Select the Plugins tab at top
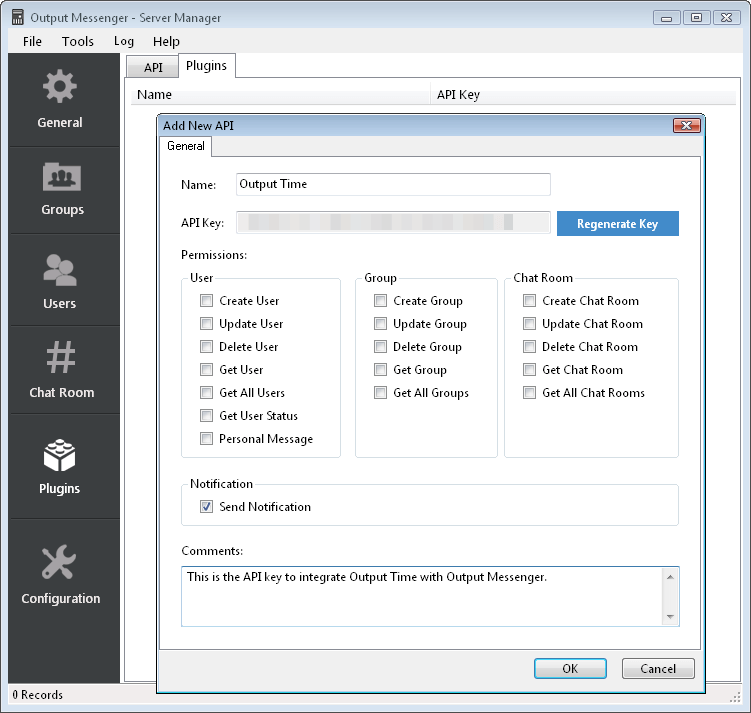Viewport: 751px width, 713px height. coord(206,66)
